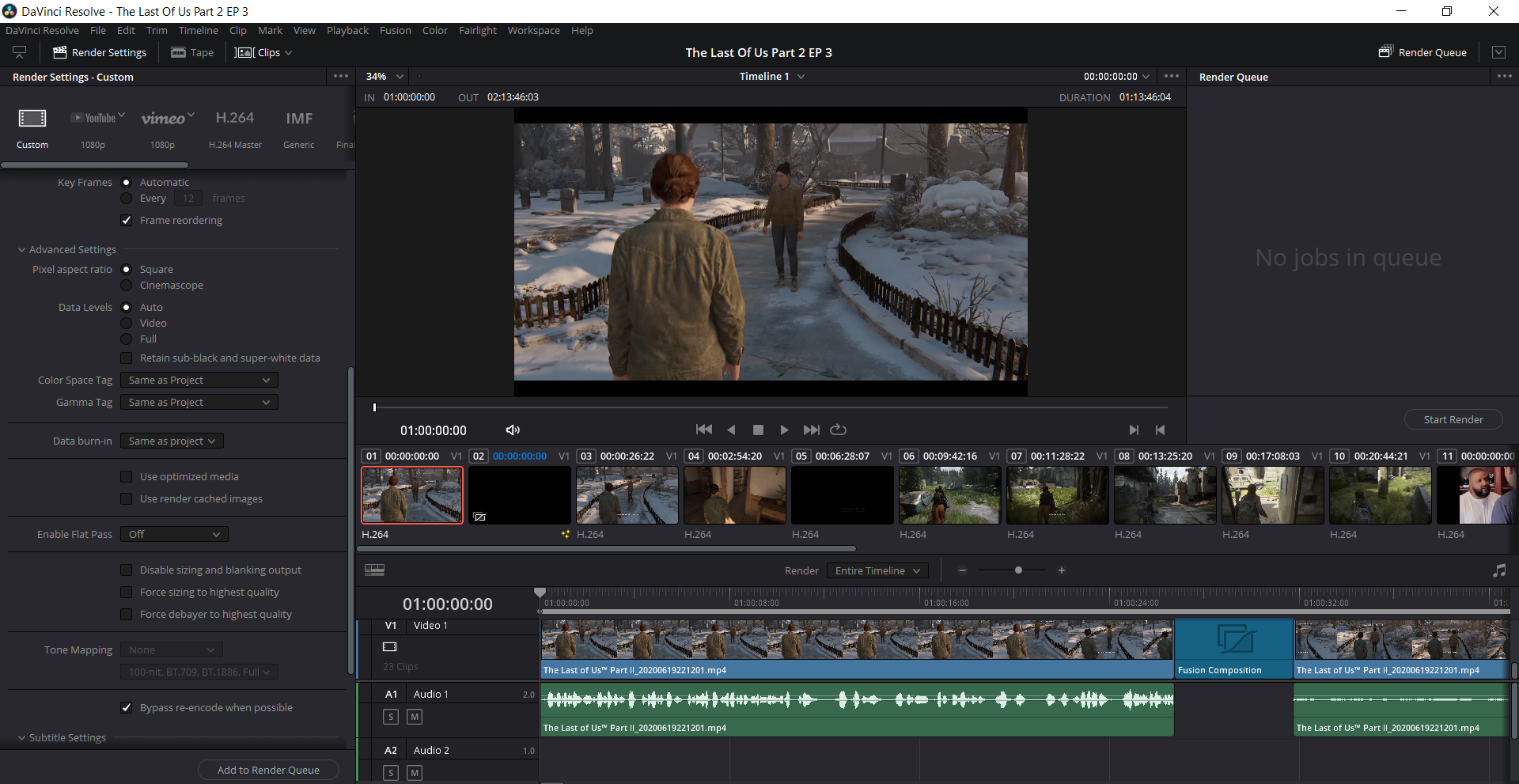1519x784 pixels.
Task: Open the Enable Flat Pass dropdown
Action: (x=175, y=535)
